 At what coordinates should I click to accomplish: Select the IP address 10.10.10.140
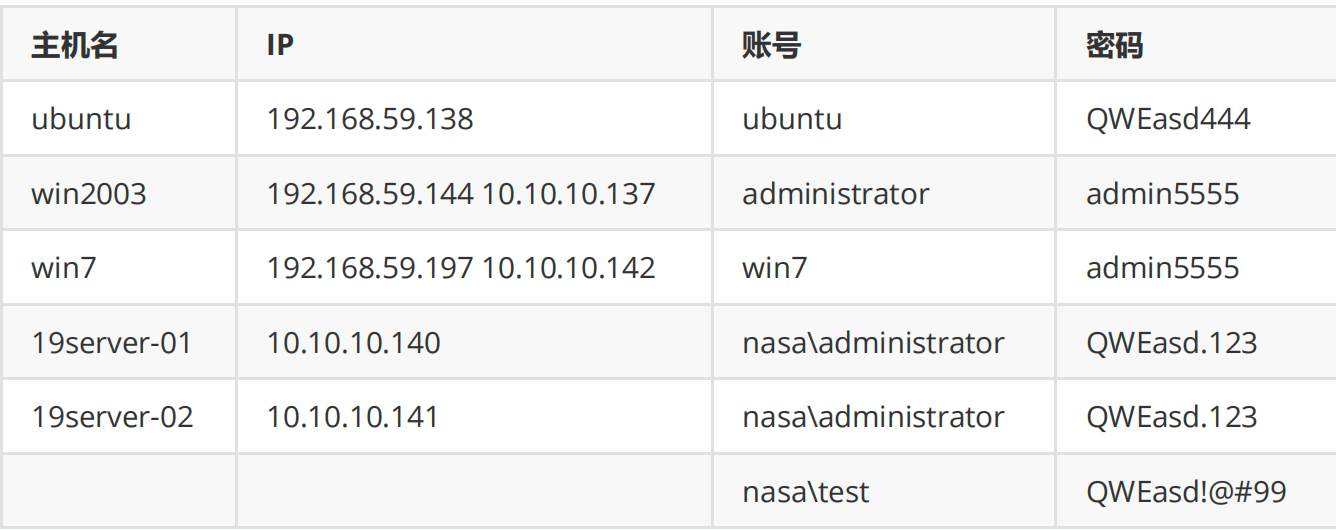(x=353, y=343)
